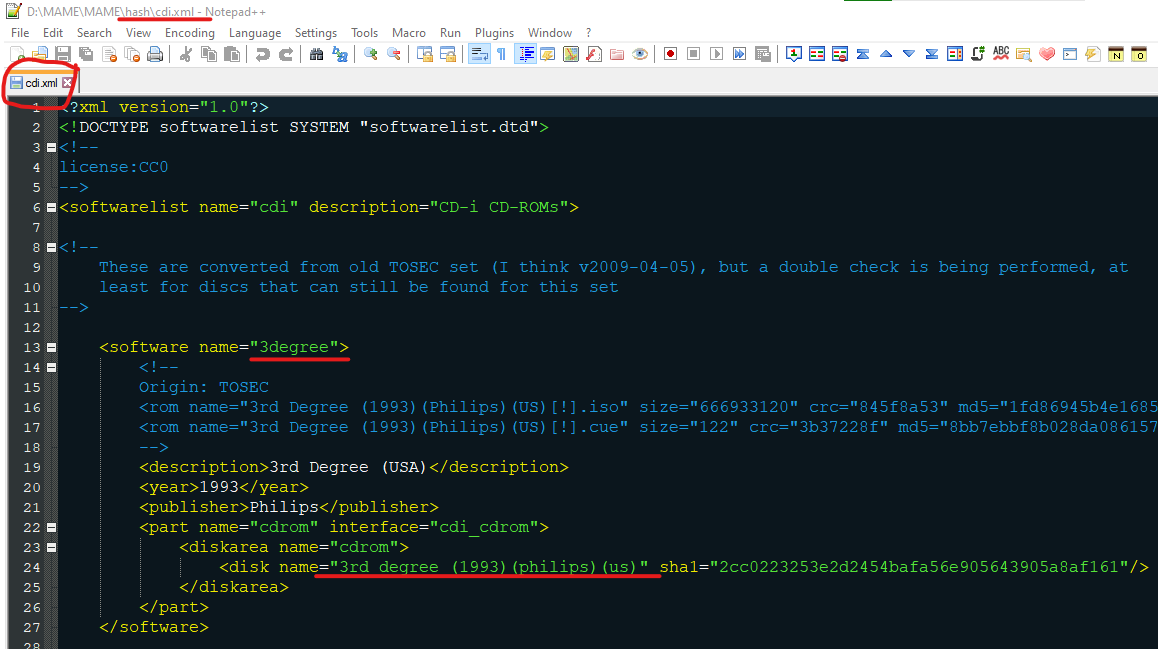Screen dimensions: 1158x649
Task: Click the Undo arrow icon
Action: [x=263, y=54]
